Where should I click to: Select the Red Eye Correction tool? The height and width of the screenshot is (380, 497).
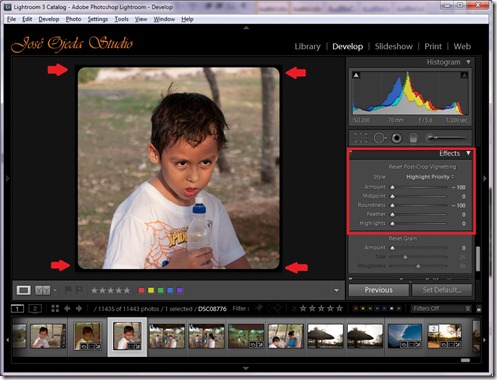396,138
